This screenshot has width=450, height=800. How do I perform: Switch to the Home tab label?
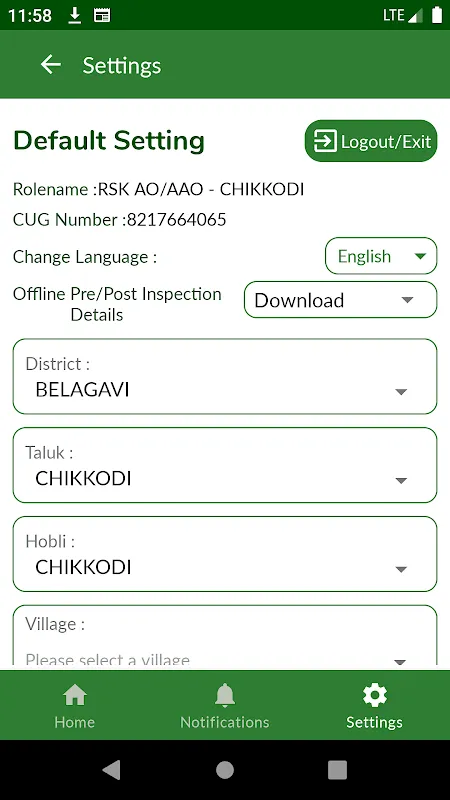pos(74,722)
